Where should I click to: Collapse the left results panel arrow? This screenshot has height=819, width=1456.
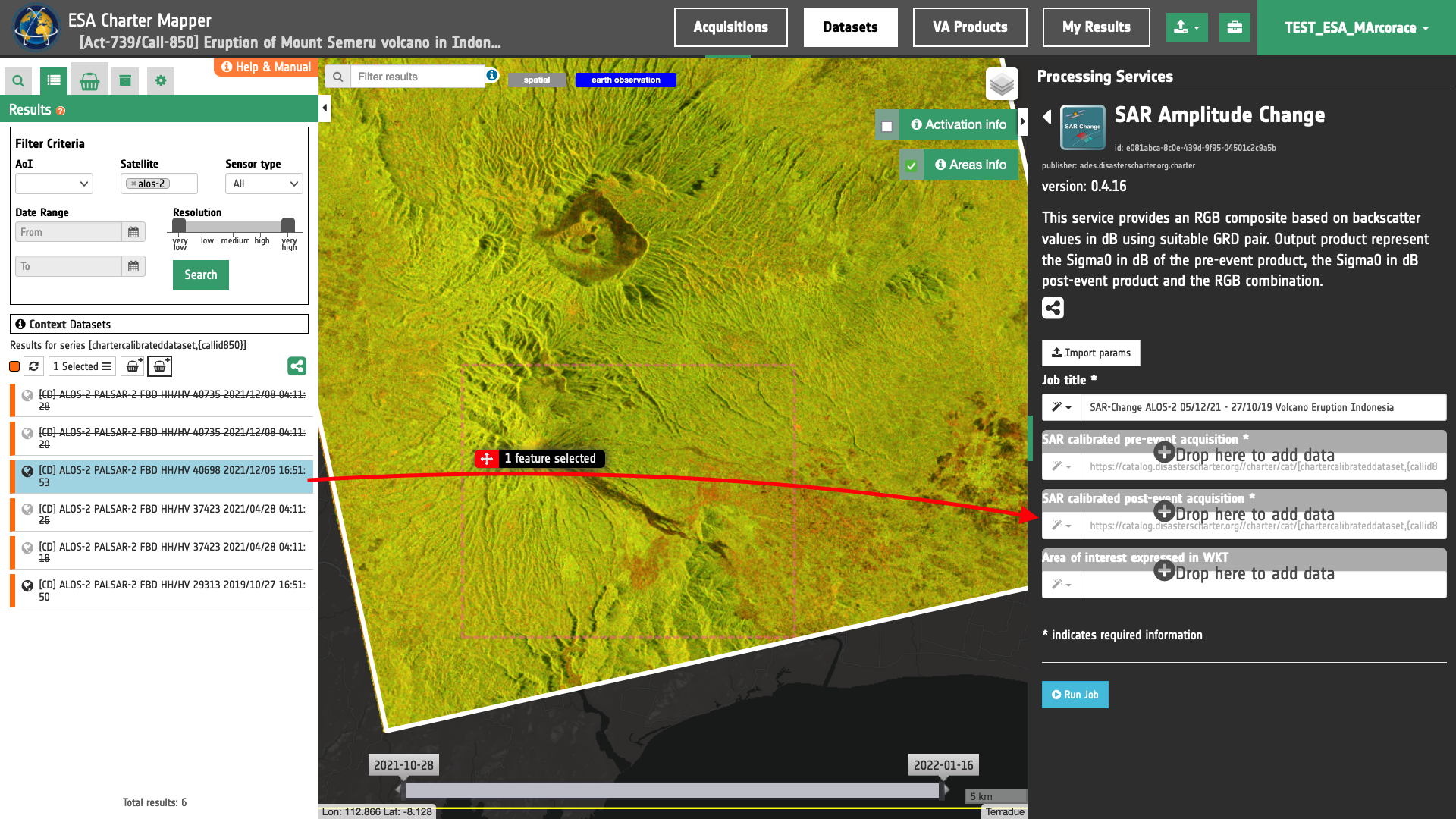(325, 108)
